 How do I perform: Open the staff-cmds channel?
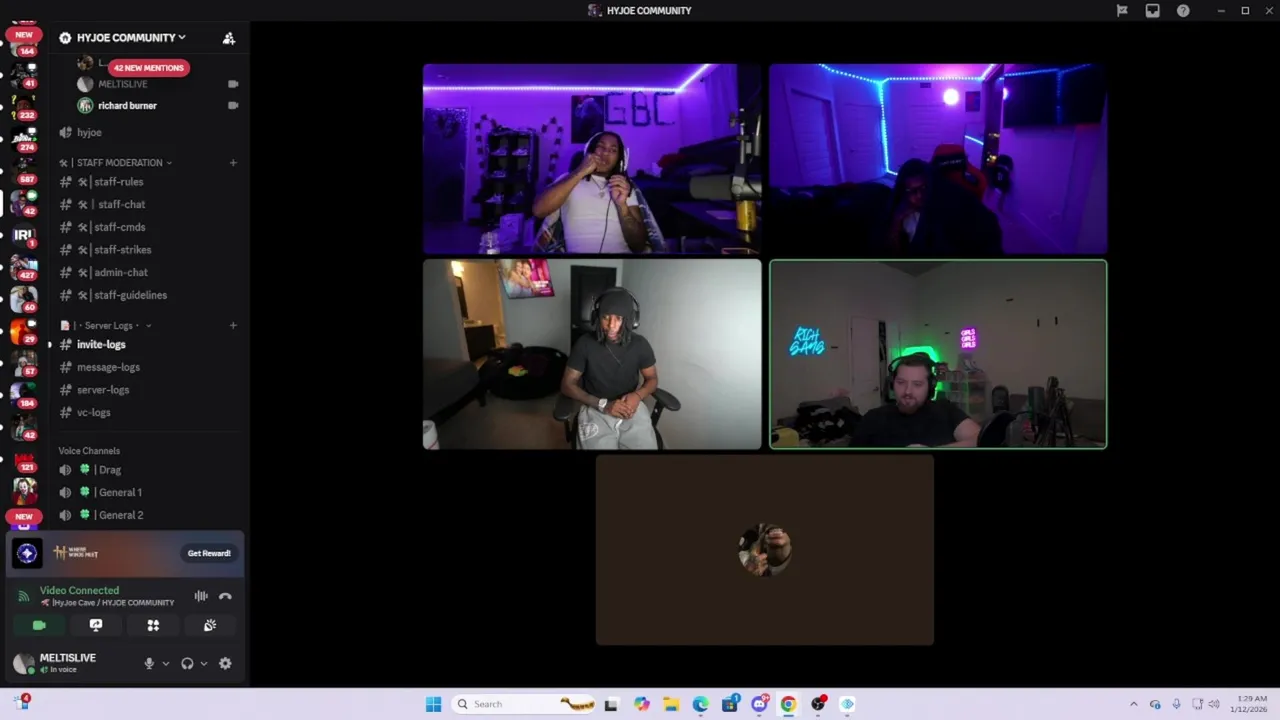click(119, 227)
